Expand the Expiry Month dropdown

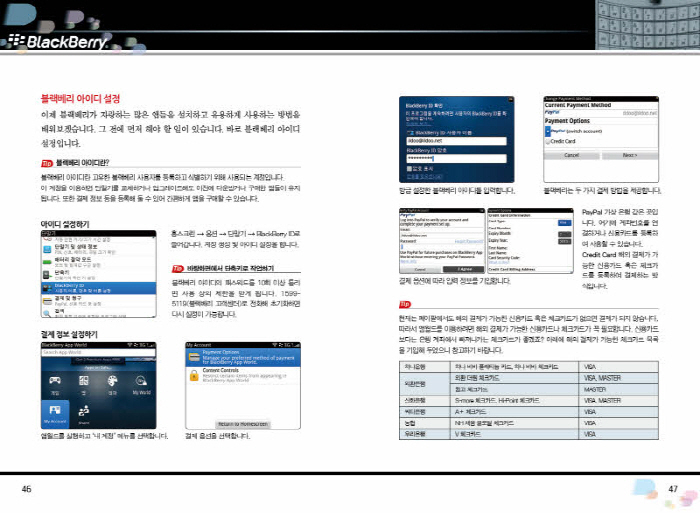point(564,234)
